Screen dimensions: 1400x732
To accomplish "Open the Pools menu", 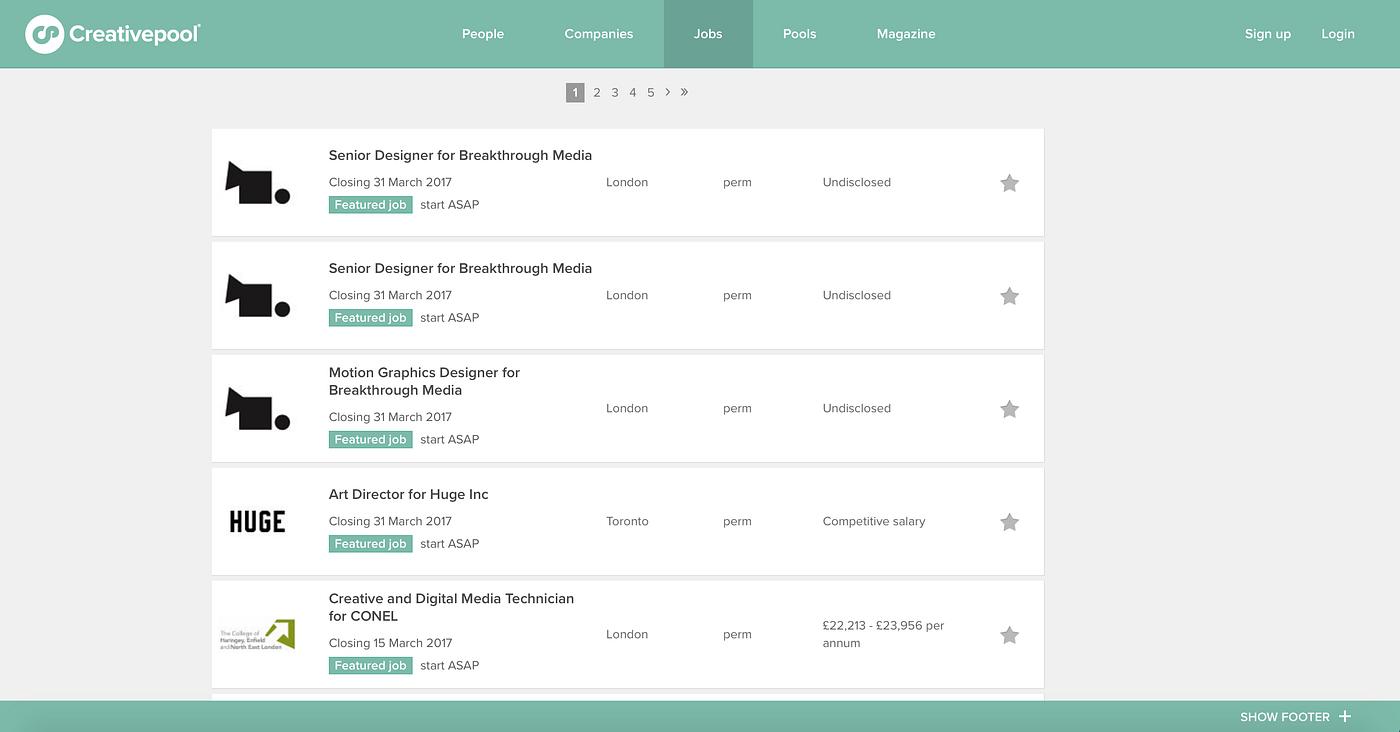I will click(799, 34).
